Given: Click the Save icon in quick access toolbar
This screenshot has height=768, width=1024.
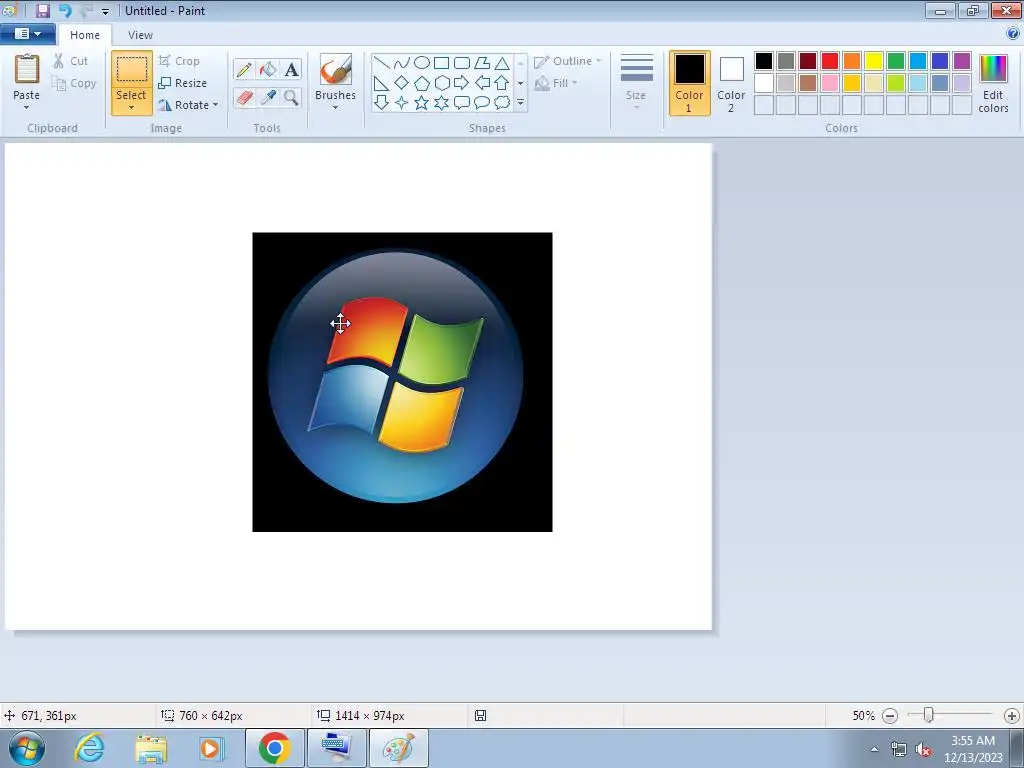Looking at the screenshot, I should (42, 10).
